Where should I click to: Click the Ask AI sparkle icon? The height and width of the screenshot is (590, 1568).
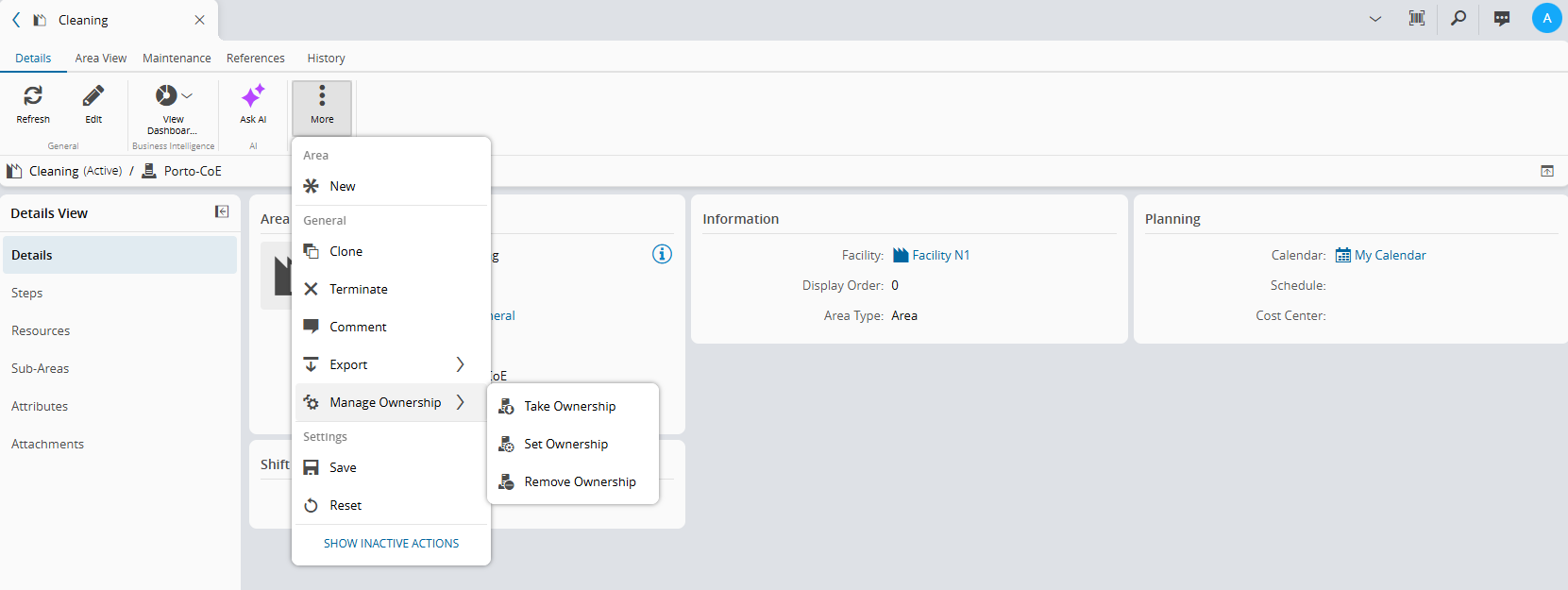click(x=253, y=95)
